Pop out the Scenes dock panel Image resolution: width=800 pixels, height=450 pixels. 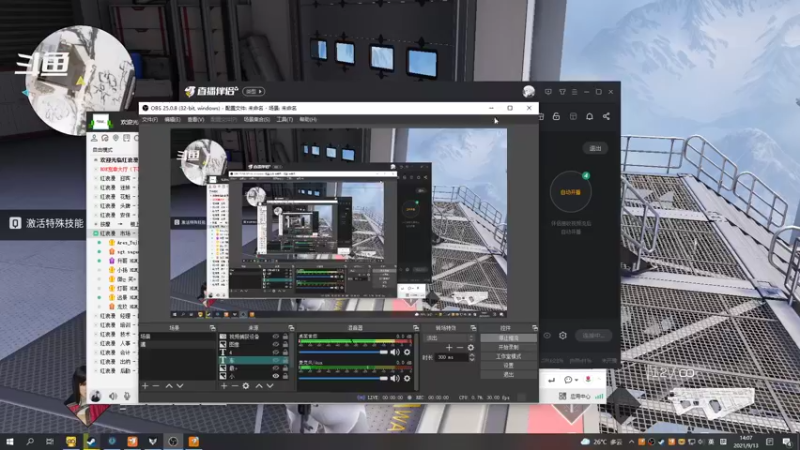(212, 328)
